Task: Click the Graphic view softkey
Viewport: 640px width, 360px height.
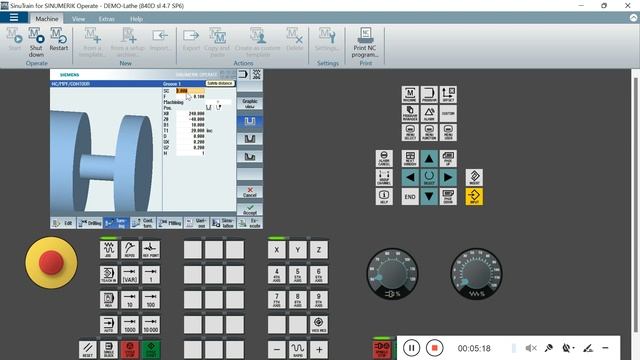Action: pyautogui.click(x=250, y=103)
